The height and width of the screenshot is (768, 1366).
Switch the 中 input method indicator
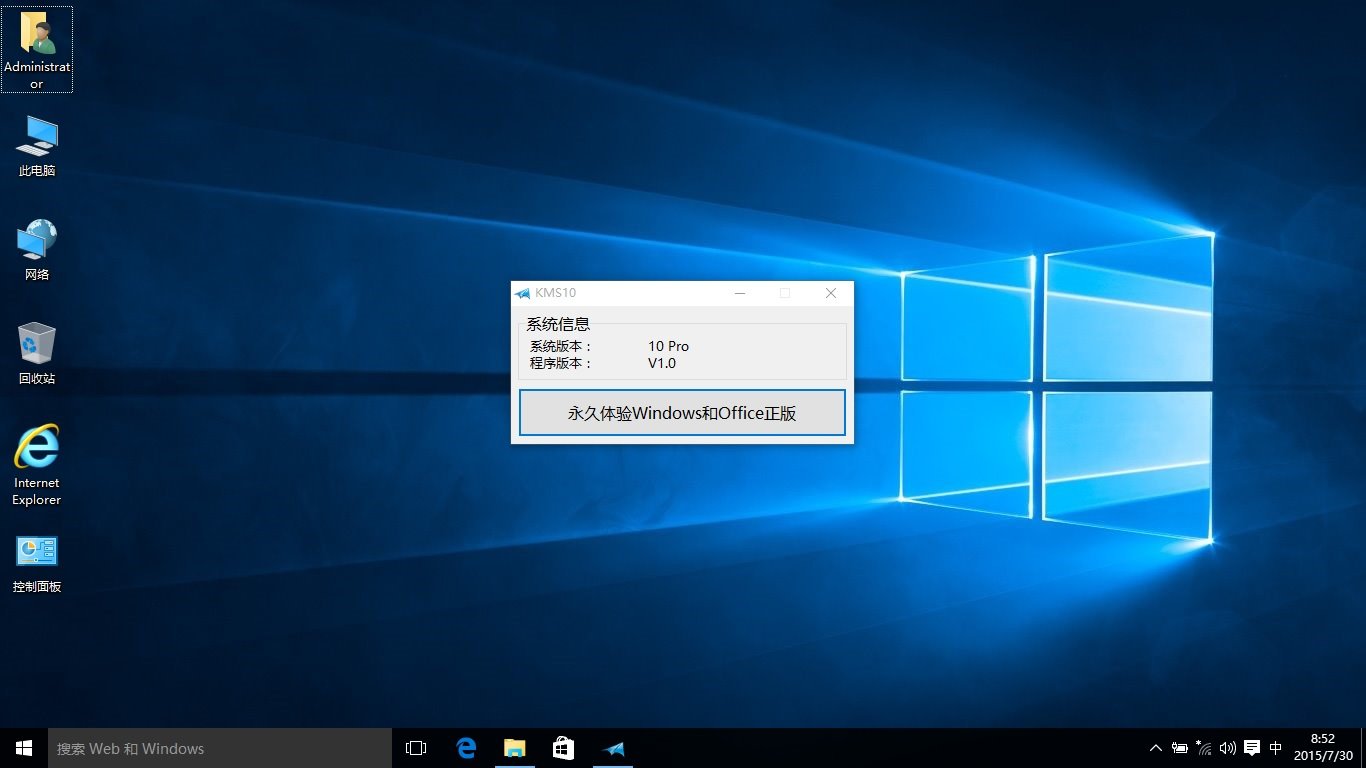pos(1276,748)
